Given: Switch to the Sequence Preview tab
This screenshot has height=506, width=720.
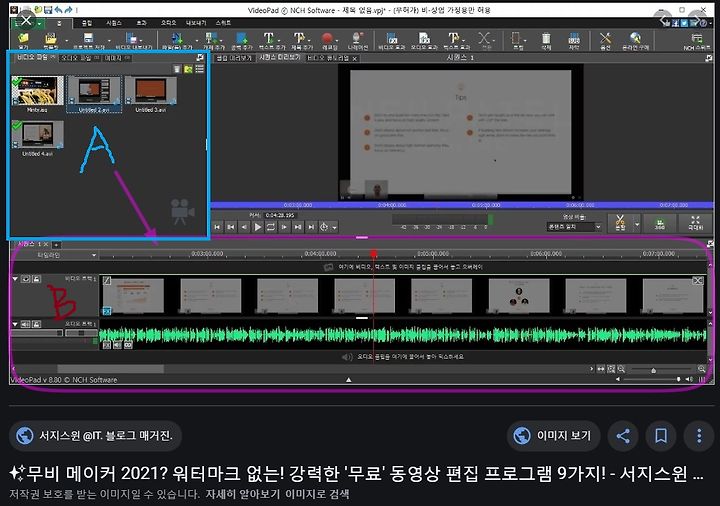Looking at the screenshot, I should [x=280, y=57].
